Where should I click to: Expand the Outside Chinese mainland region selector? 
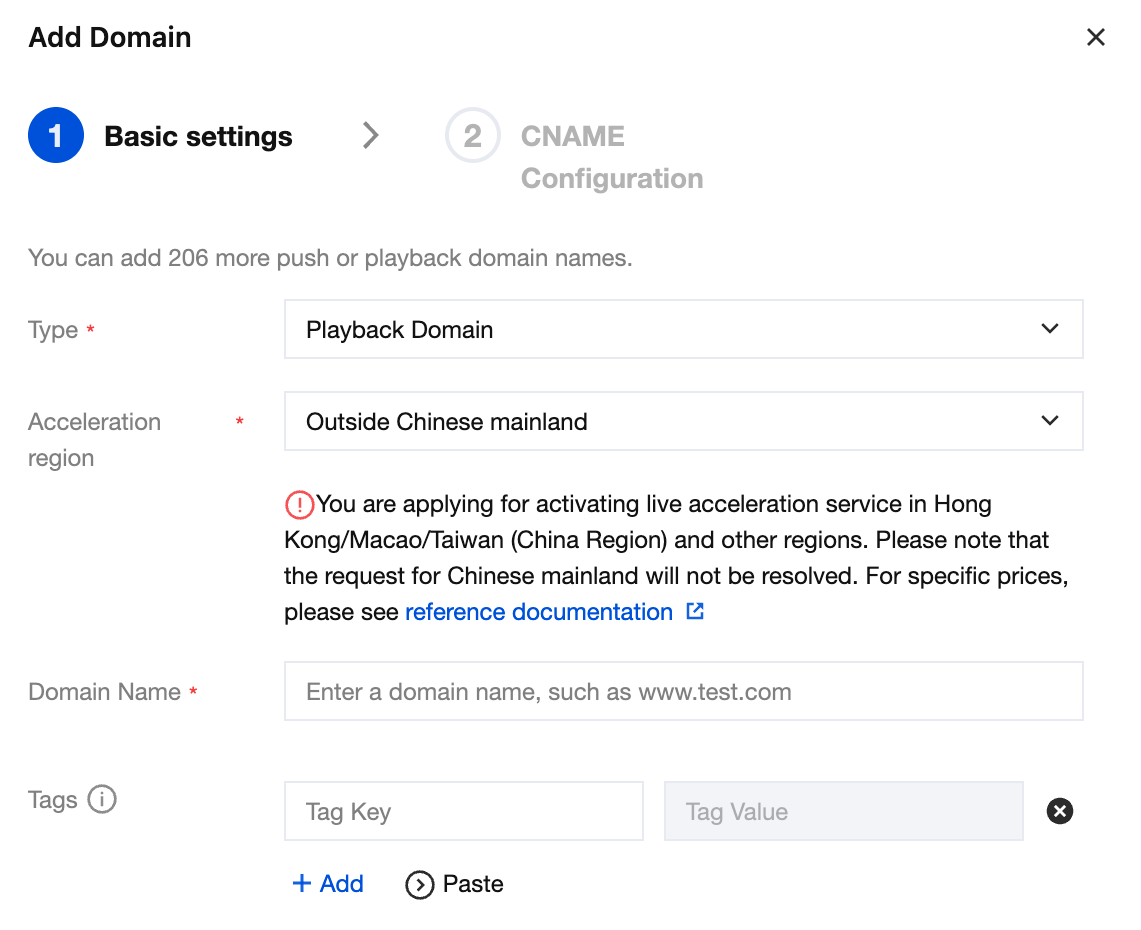(683, 421)
